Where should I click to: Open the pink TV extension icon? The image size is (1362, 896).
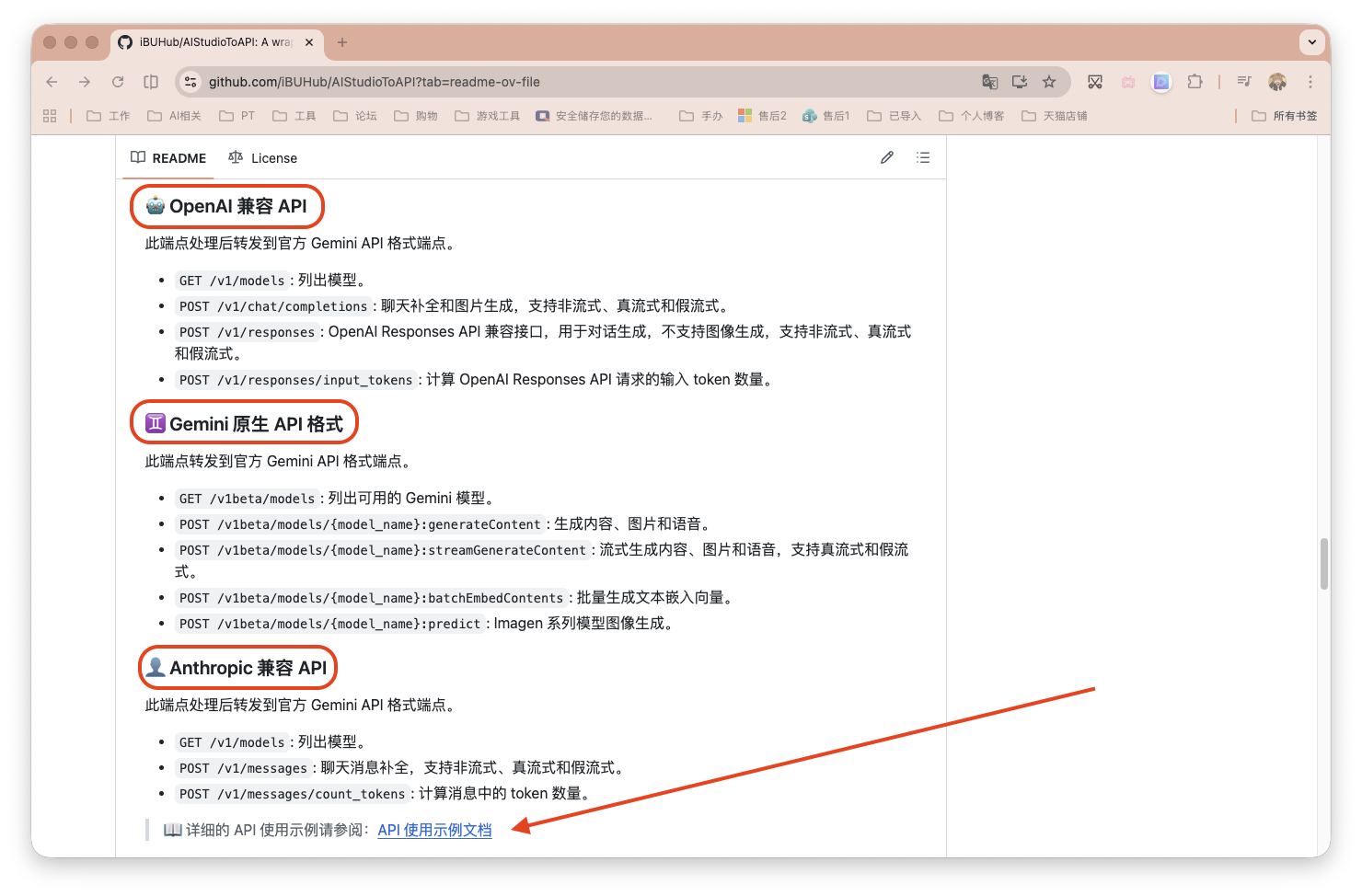click(1128, 82)
